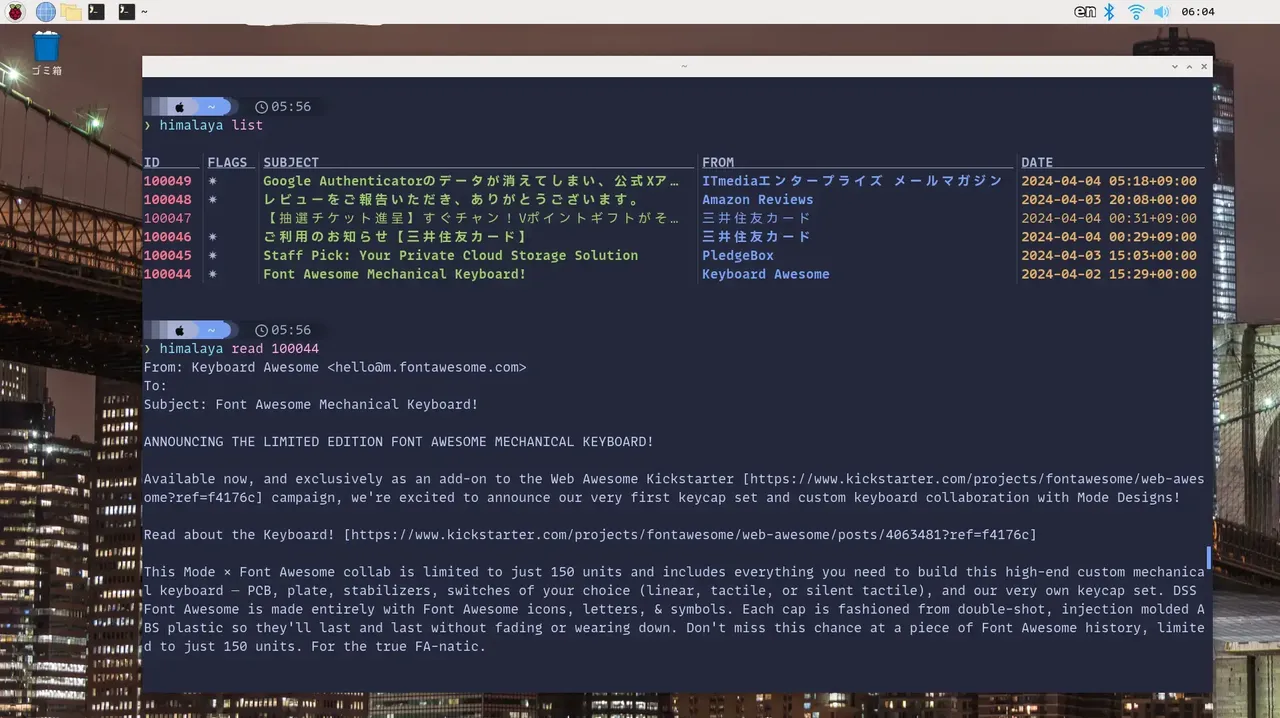Click the date 2024-04-02 15:29+00:00
Viewport: 1280px width, 718px height.
[x=1109, y=274]
